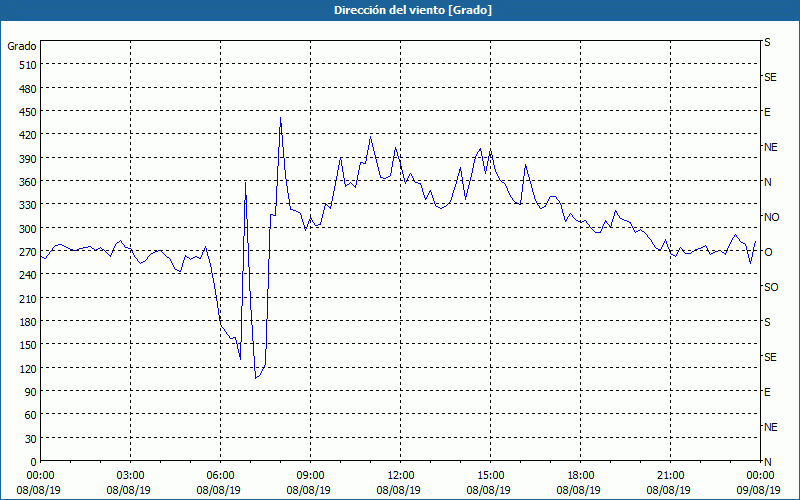
Task: Click the 210 degree axis label
Action: tap(28, 298)
